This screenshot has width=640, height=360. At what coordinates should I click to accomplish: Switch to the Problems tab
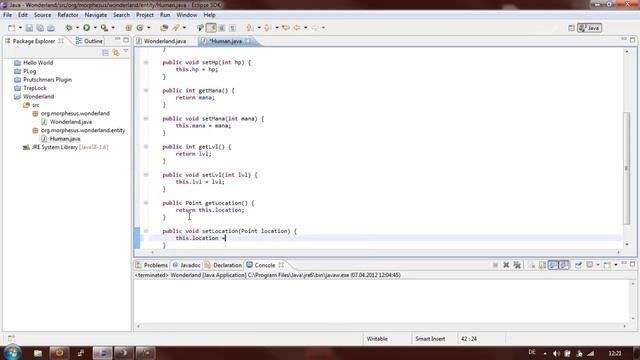click(x=152, y=265)
